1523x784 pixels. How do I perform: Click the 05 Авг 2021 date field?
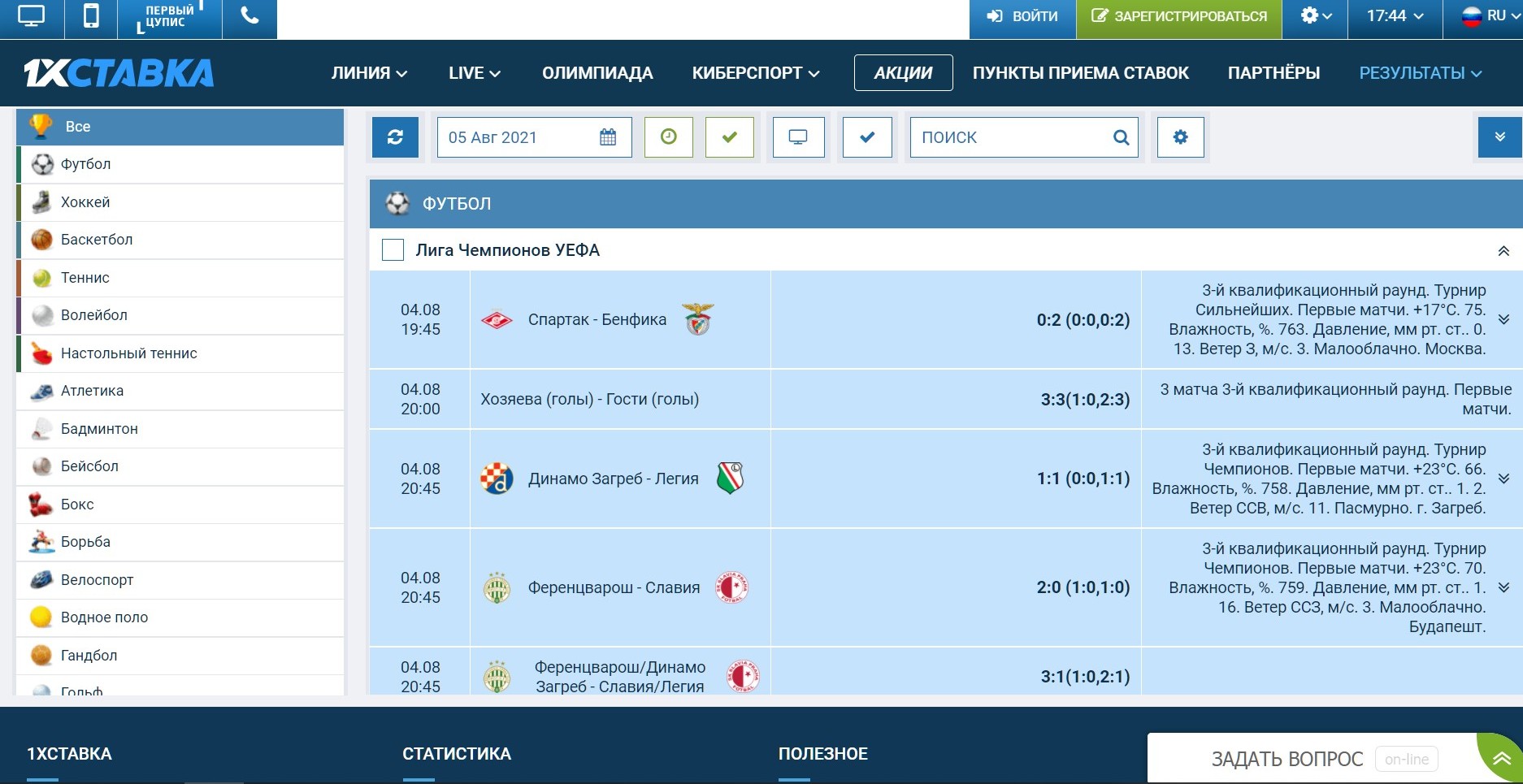pyautogui.click(x=534, y=137)
